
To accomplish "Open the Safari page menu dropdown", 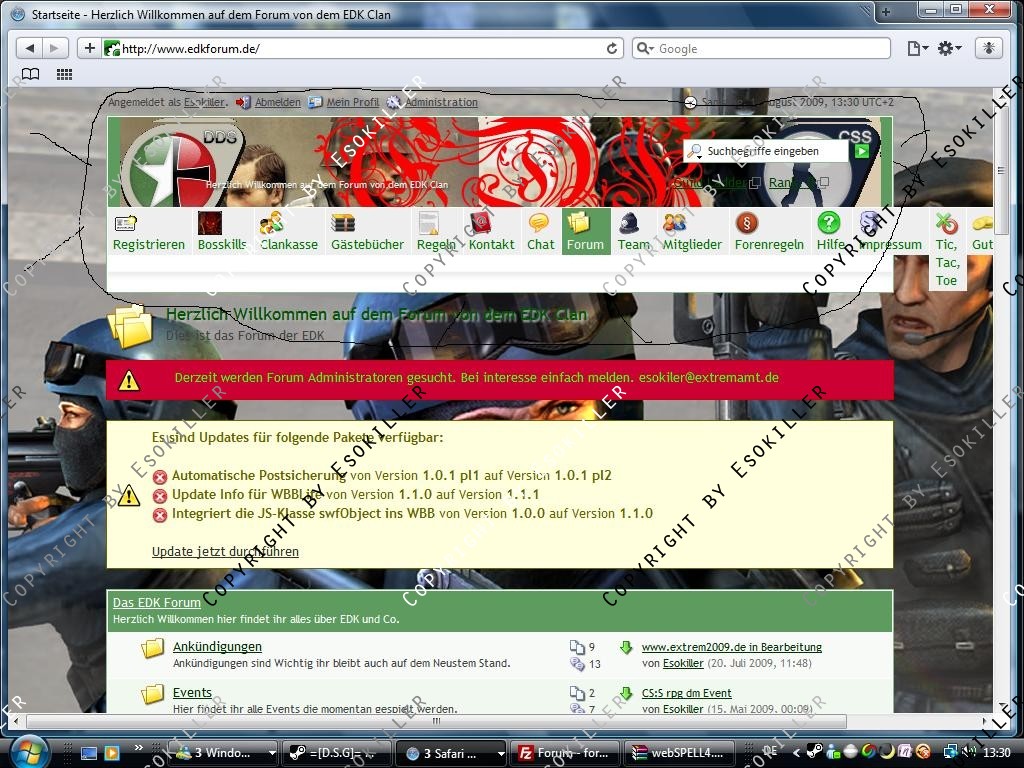I will pyautogui.click(x=916, y=48).
